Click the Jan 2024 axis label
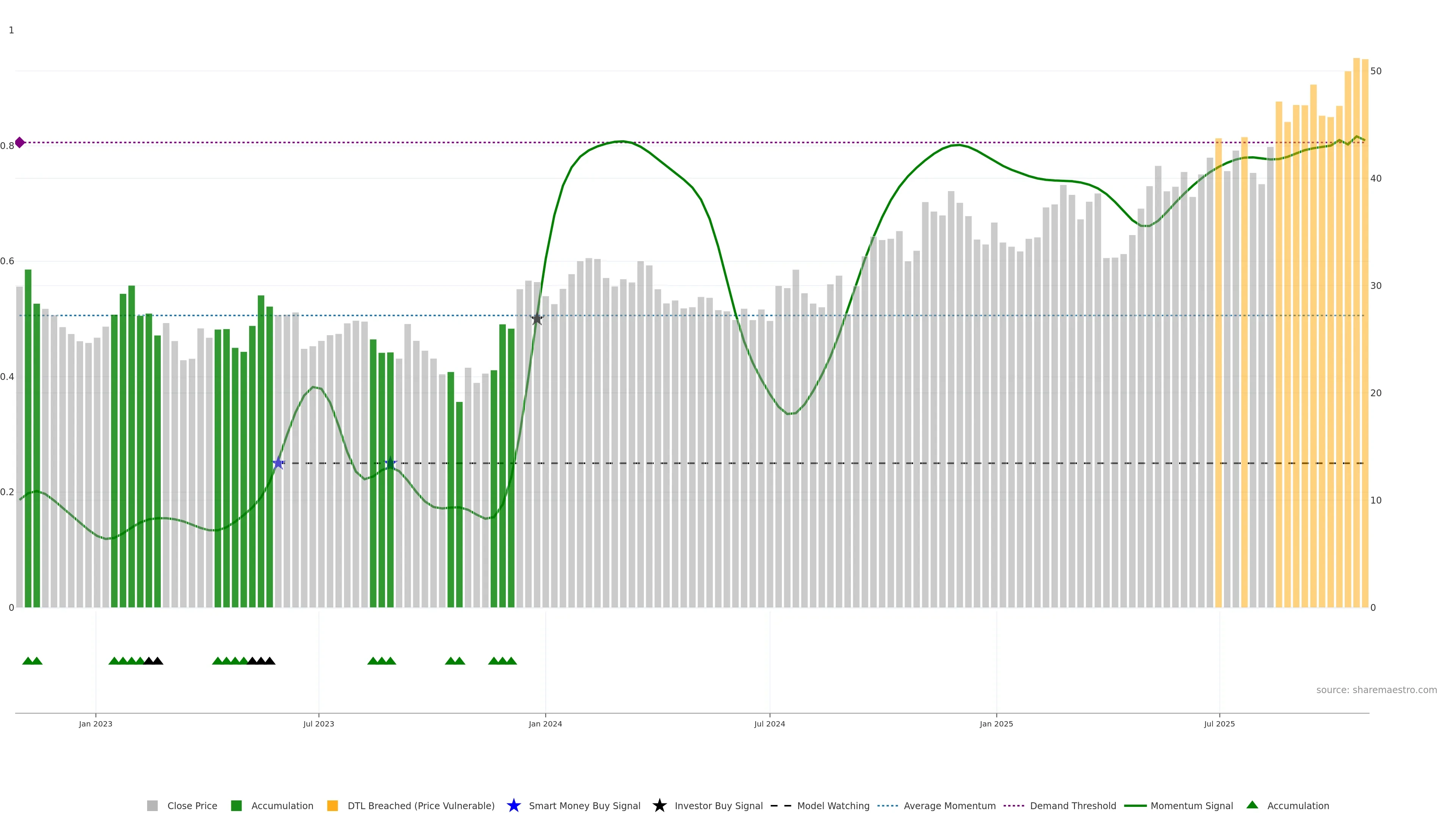The width and height of the screenshot is (1456, 819). click(x=545, y=723)
